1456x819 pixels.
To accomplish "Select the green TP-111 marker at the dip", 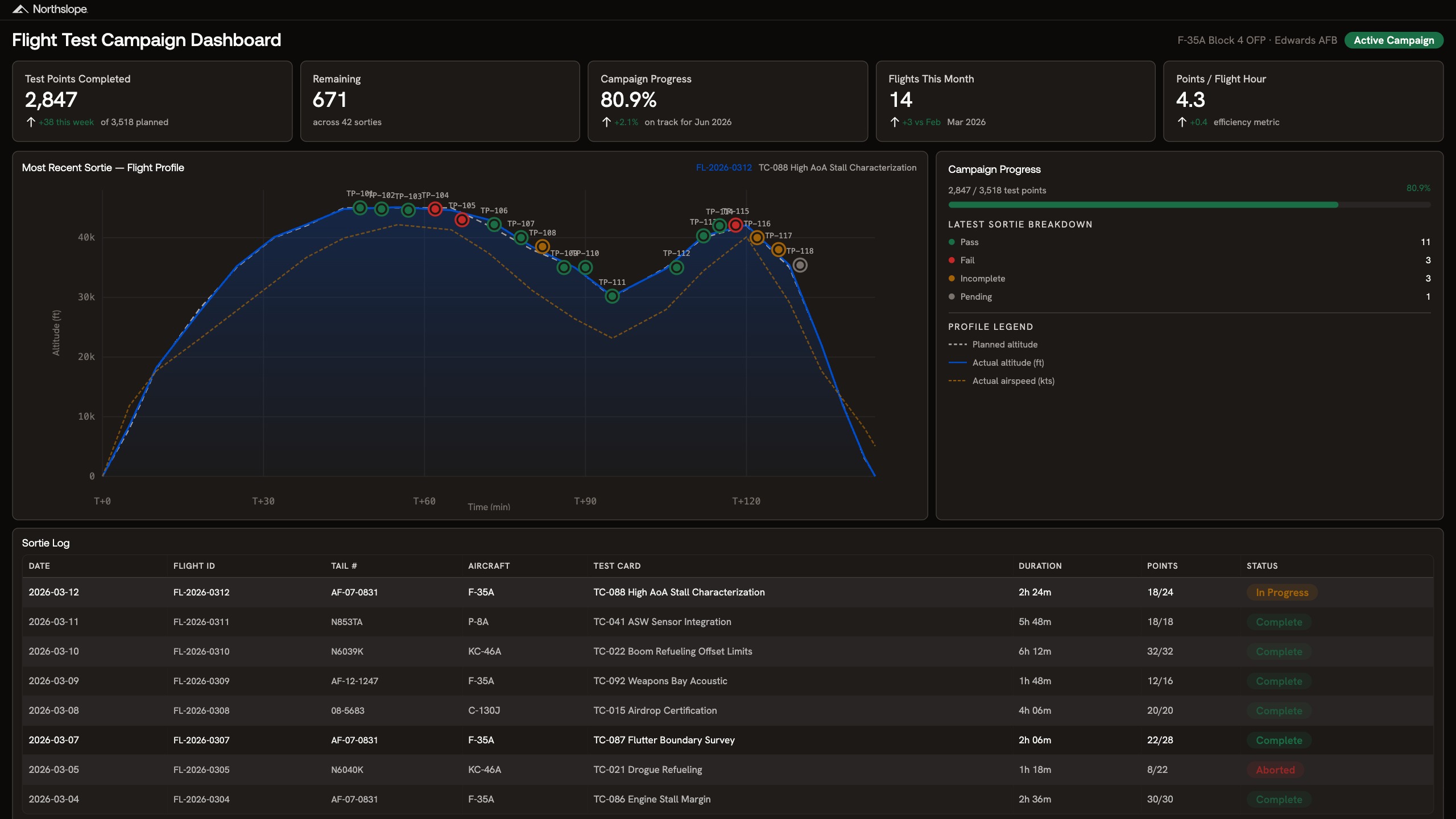I will click(612, 295).
